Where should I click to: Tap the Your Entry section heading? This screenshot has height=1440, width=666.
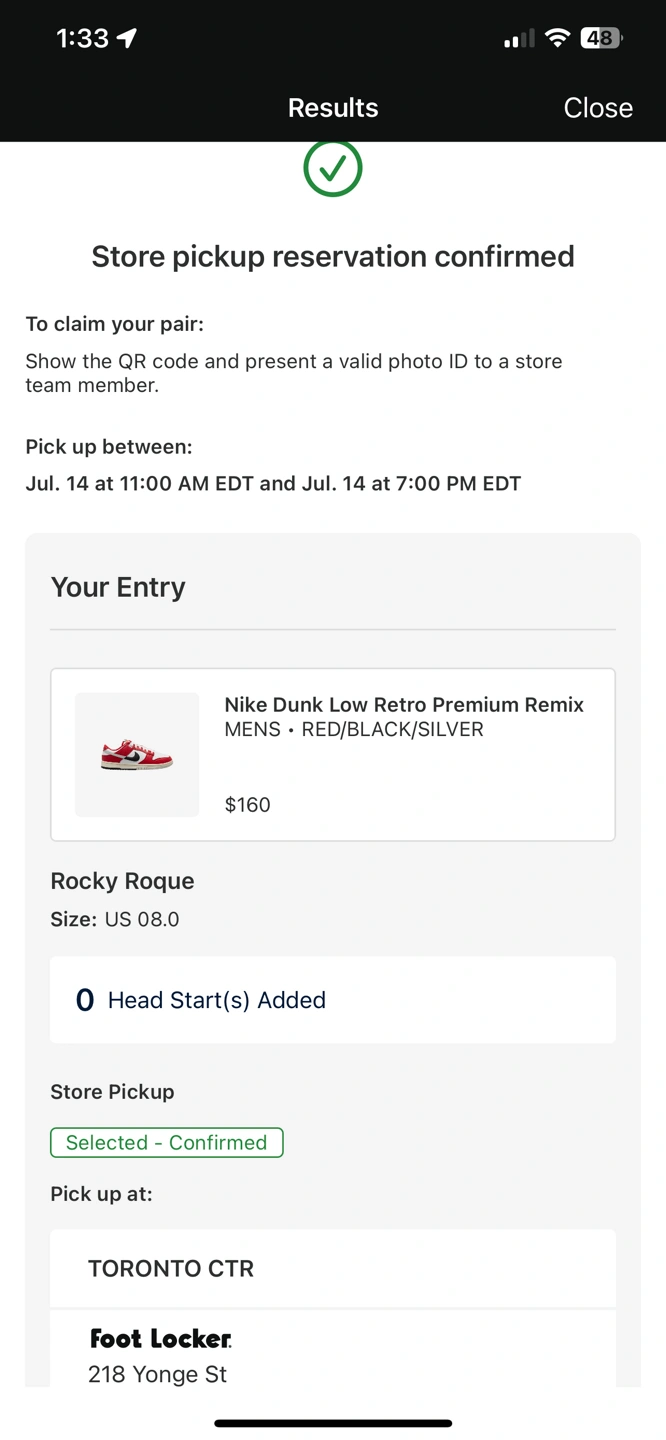(x=118, y=587)
